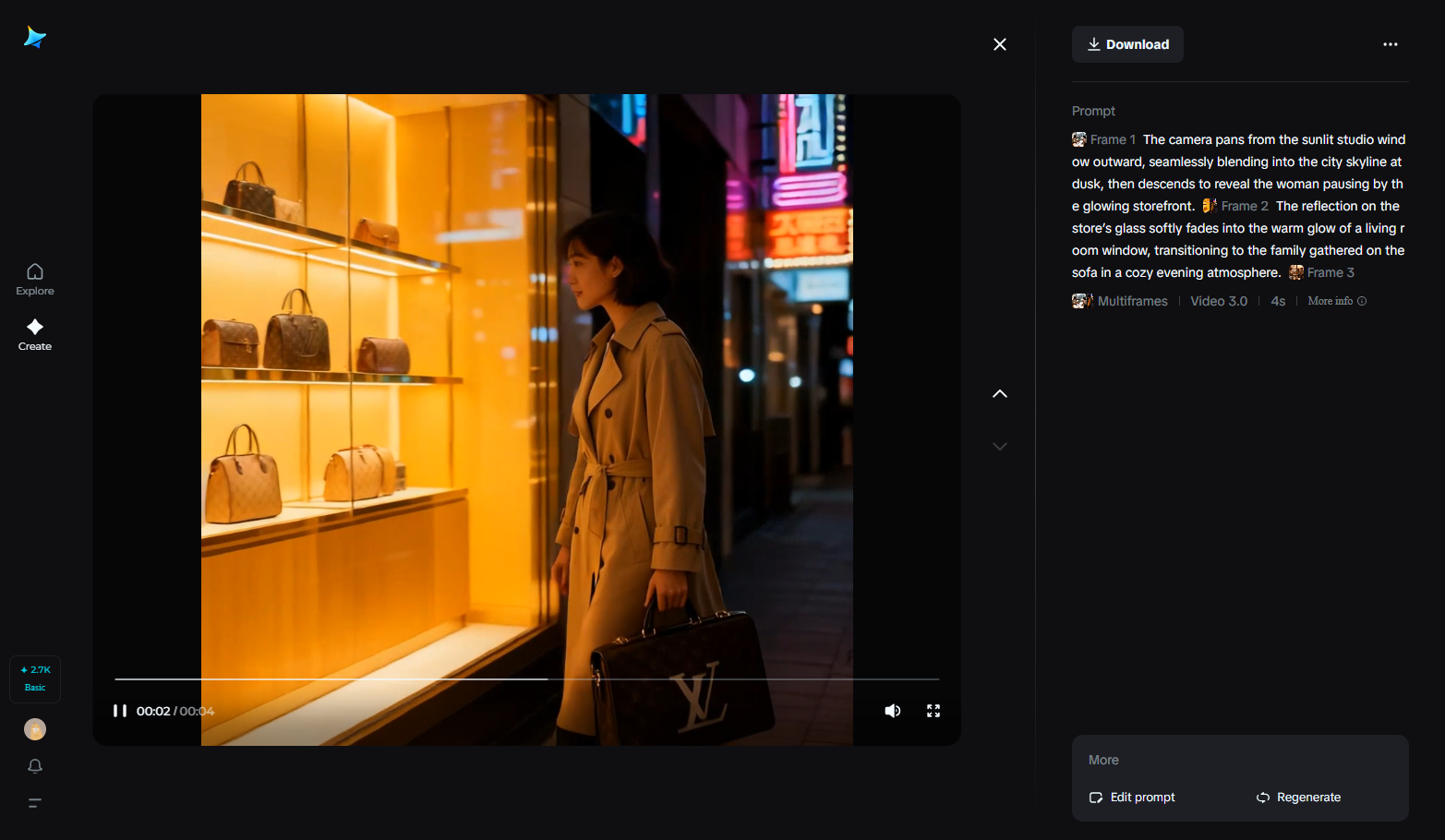Open the shortcut lines icon at sidebar bottom

[34, 803]
